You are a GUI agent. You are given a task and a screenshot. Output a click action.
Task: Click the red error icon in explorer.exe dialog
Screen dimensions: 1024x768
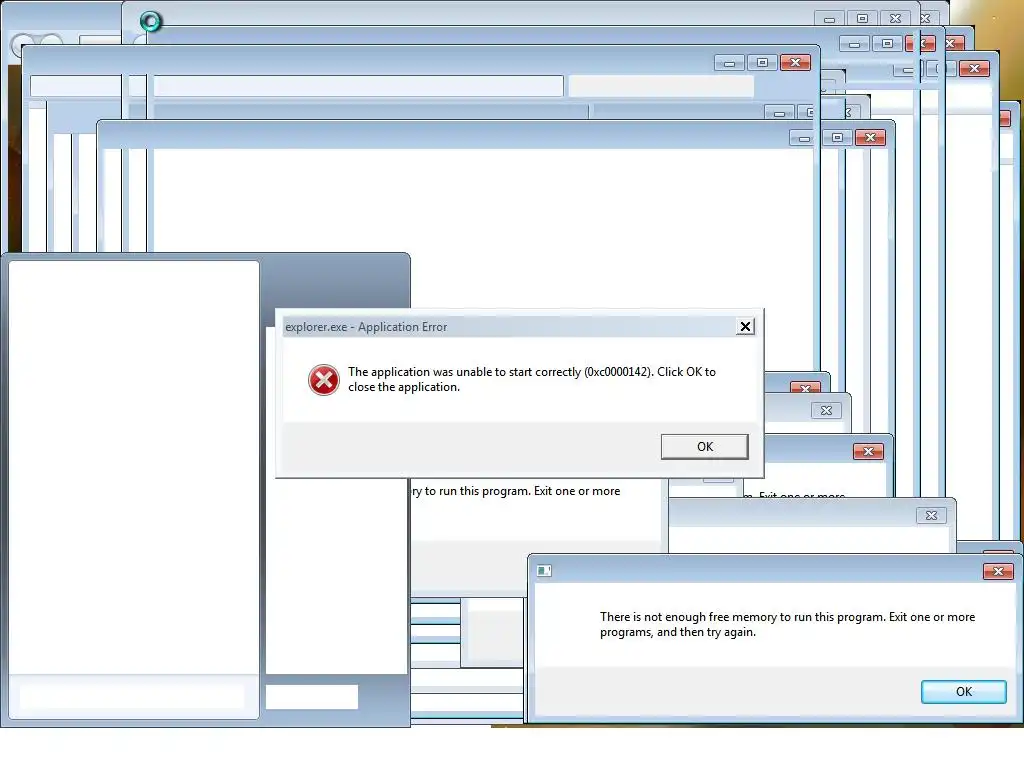323,380
